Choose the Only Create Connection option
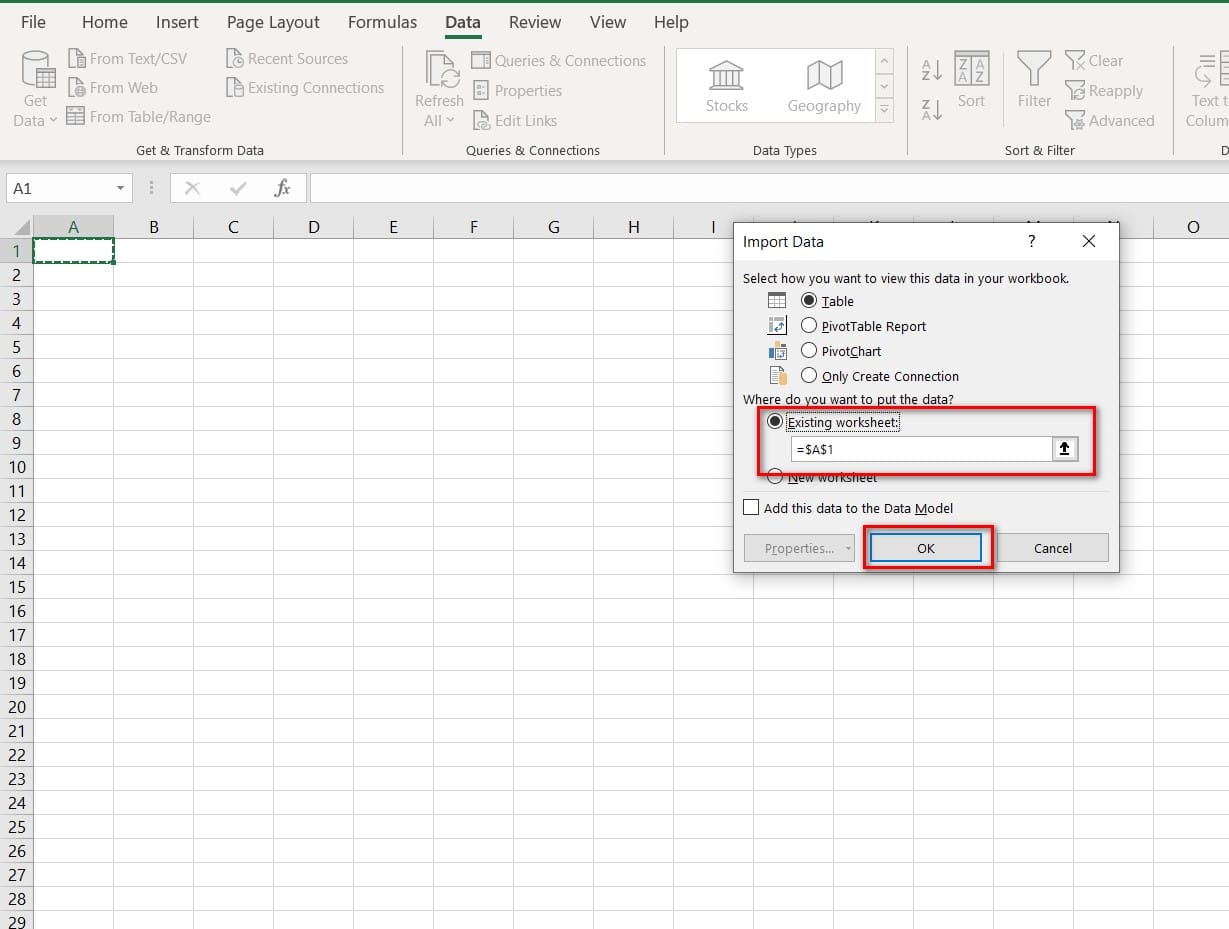Viewport: 1229px width, 929px height. tap(809, 375)
